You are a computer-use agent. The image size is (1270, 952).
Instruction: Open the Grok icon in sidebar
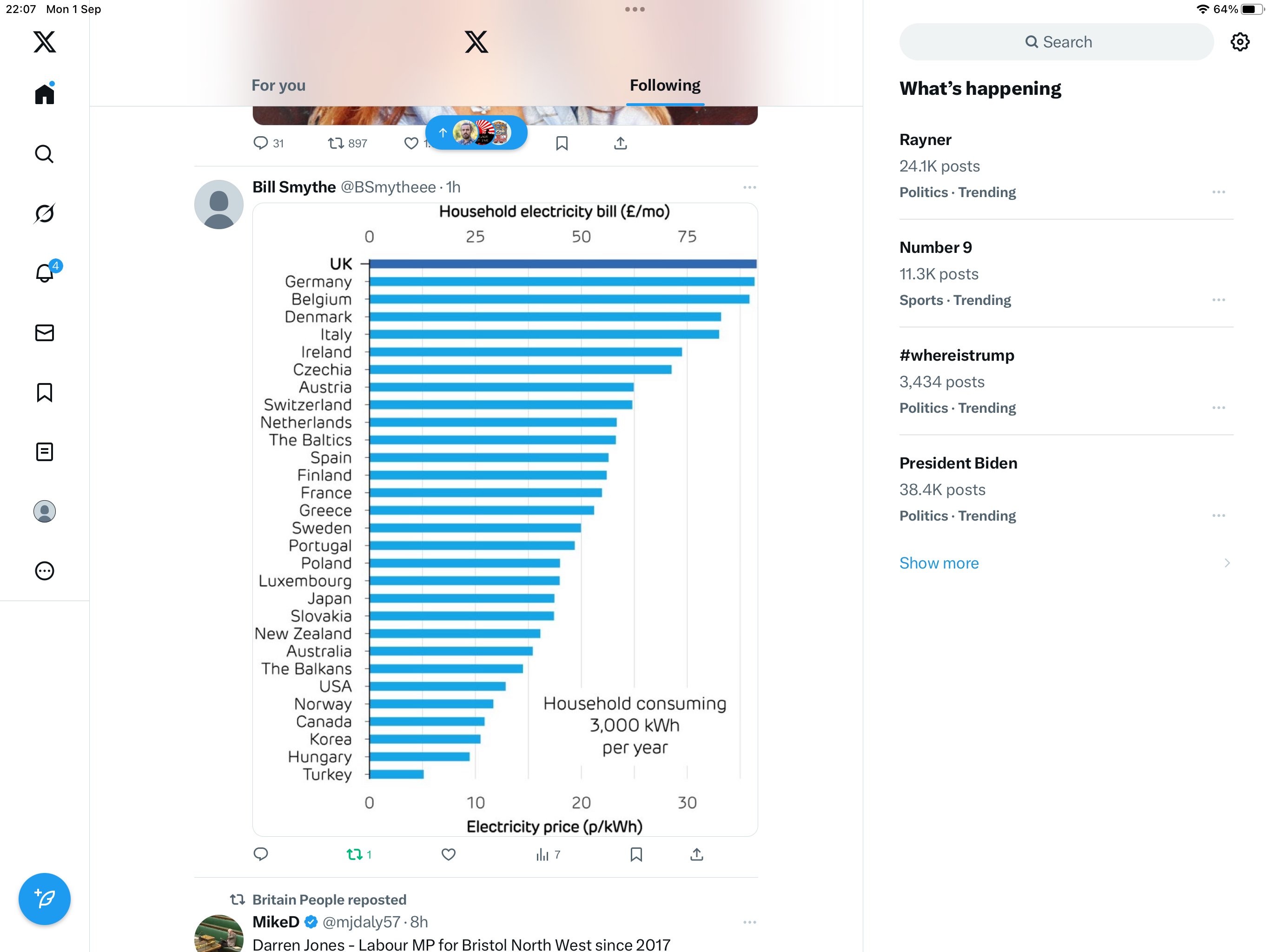[x=44, y=214]
